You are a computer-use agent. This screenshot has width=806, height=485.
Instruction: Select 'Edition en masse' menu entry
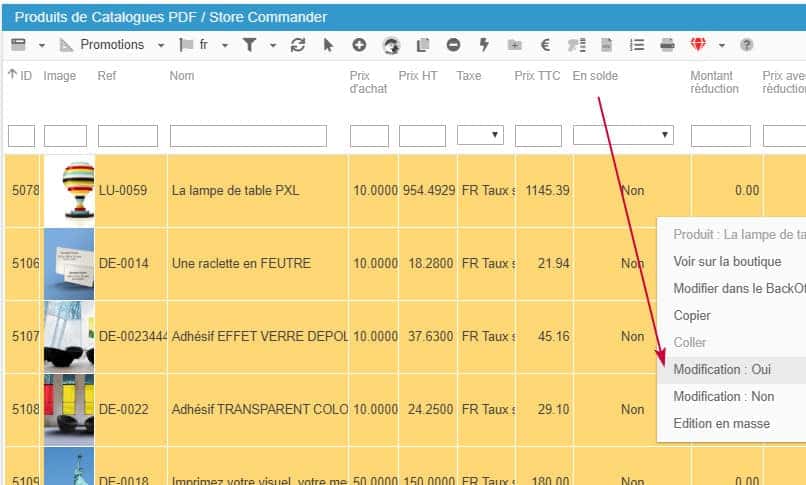721,423
